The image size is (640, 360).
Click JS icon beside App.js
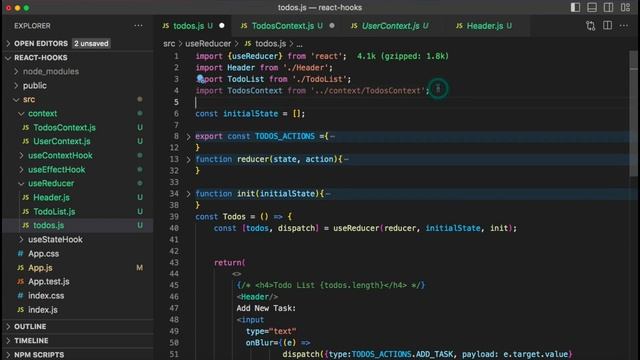coord(20,268)
